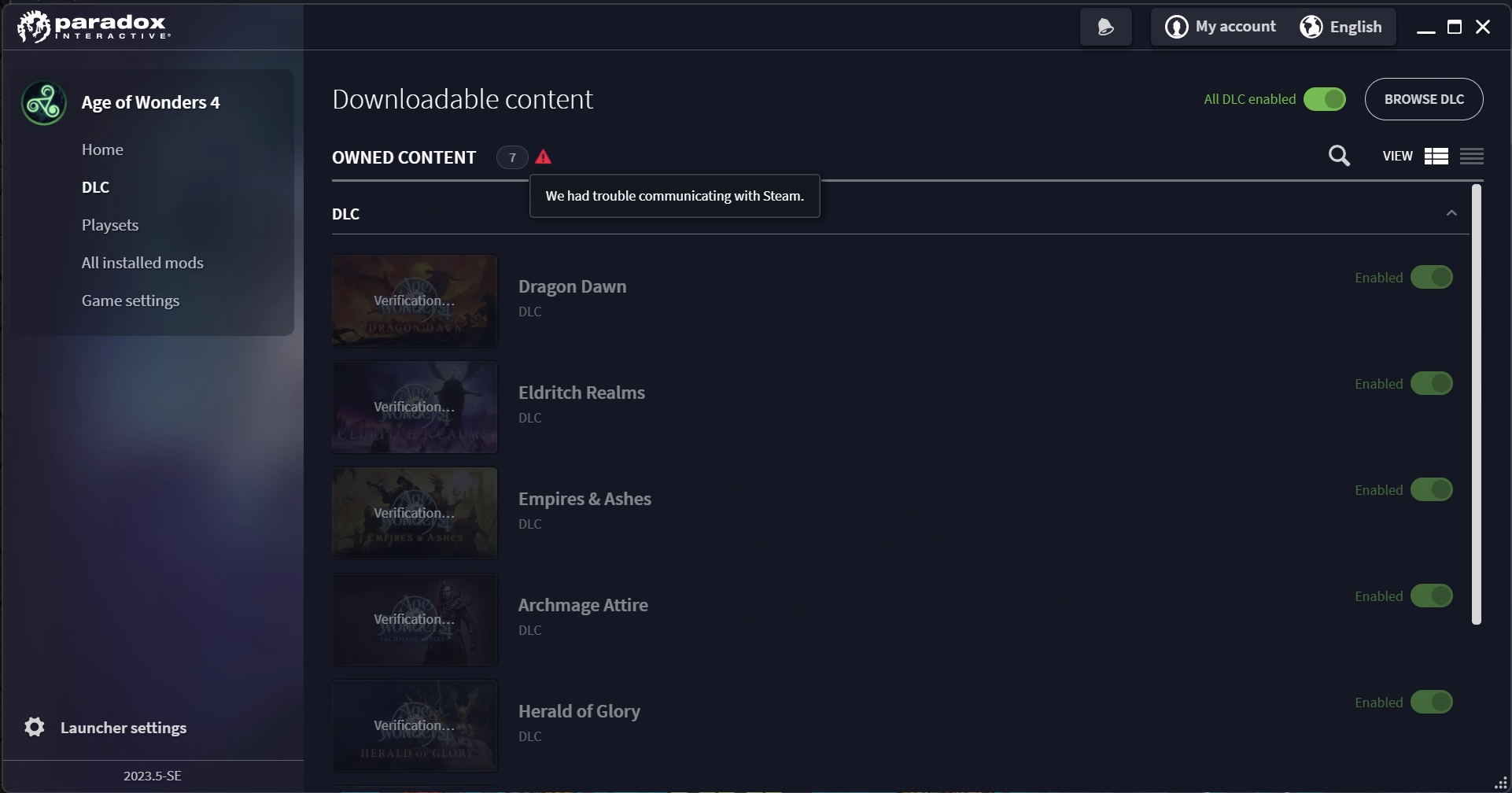Viewport: 1512px width, 793px height.
Task: Click the Dragon Dawn thumbnail
Action: tap(415, 301)
